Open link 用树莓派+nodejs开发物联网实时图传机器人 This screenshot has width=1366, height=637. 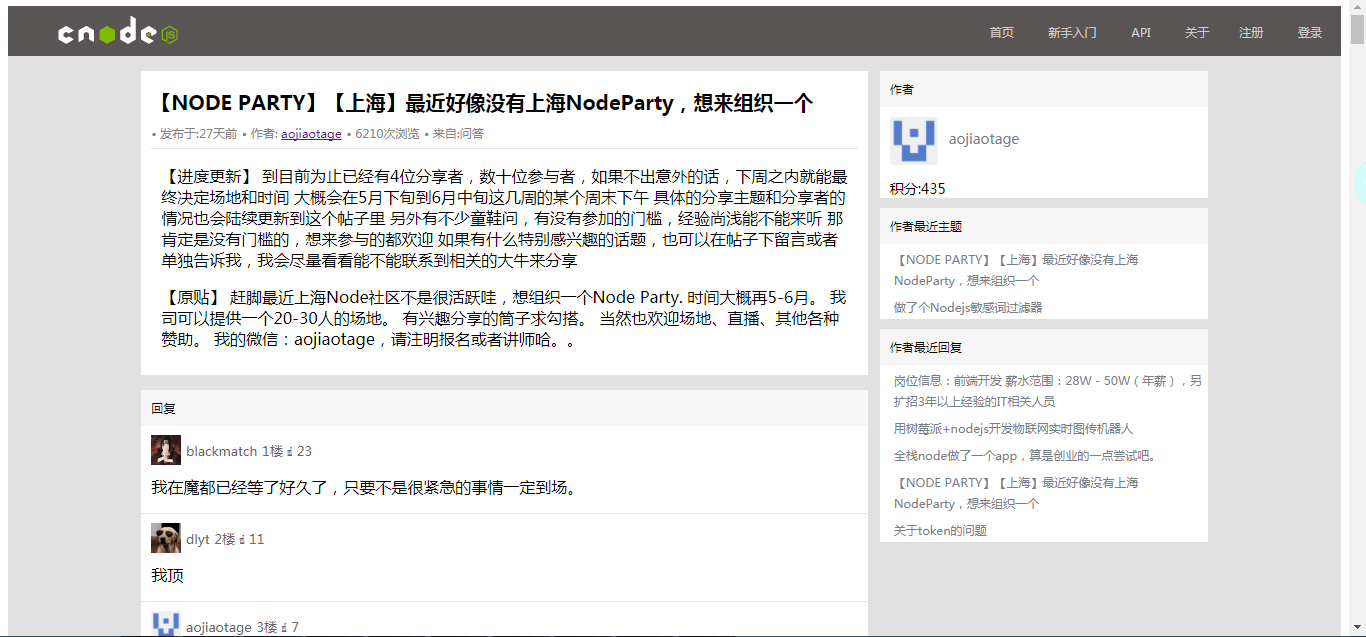tap(1013, 428)
